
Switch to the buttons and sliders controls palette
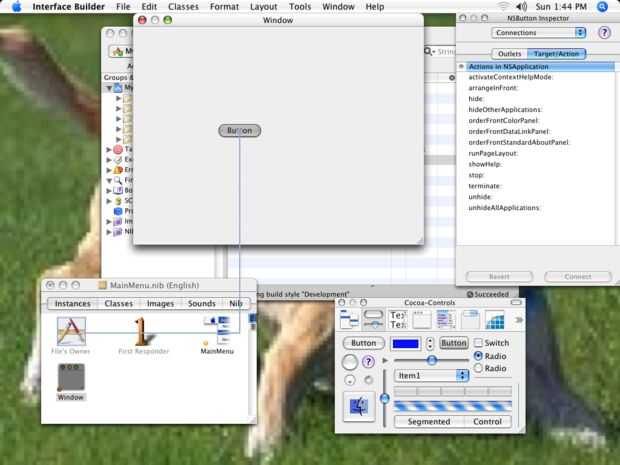373,319
